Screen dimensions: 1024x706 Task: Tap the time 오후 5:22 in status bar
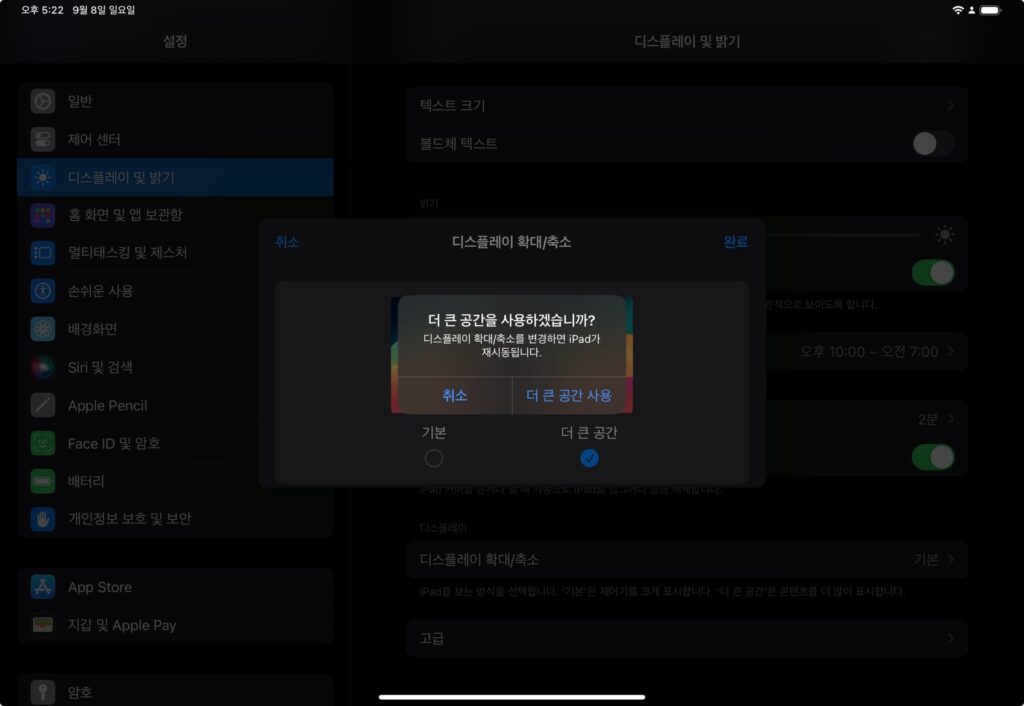click(42, 10)
